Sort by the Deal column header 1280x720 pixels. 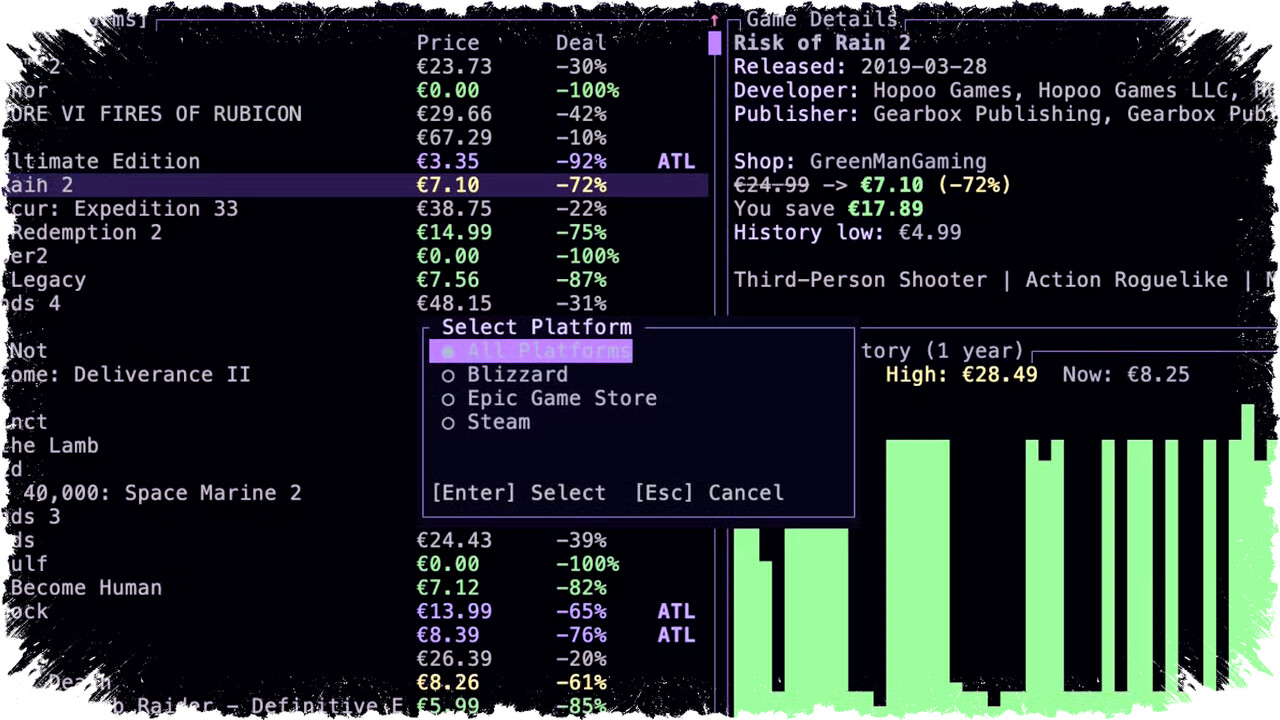(x=580, y=43)
